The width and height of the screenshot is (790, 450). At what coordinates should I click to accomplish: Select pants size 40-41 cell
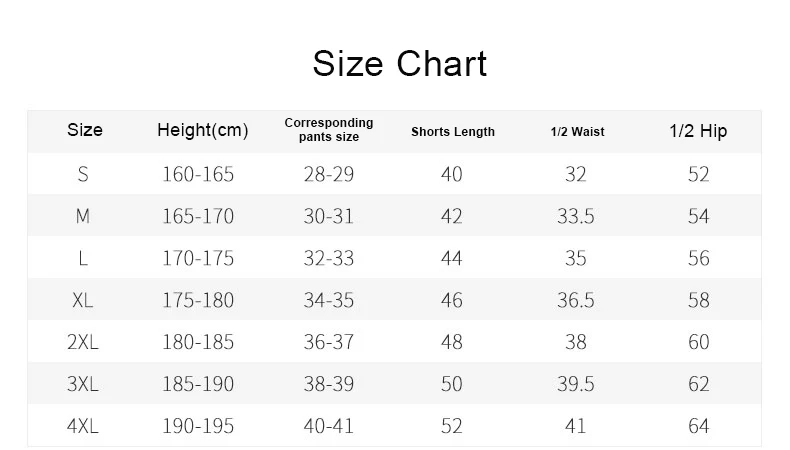click(328, 426)
